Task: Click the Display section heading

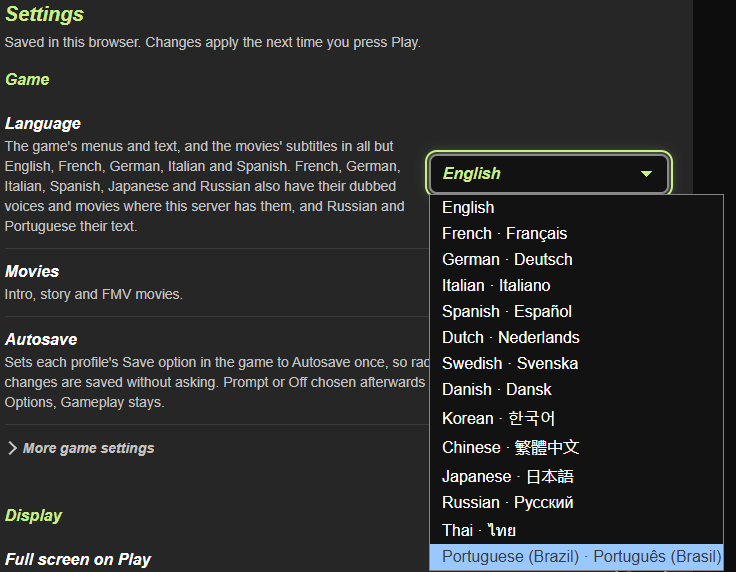Action: pos(33,515)
